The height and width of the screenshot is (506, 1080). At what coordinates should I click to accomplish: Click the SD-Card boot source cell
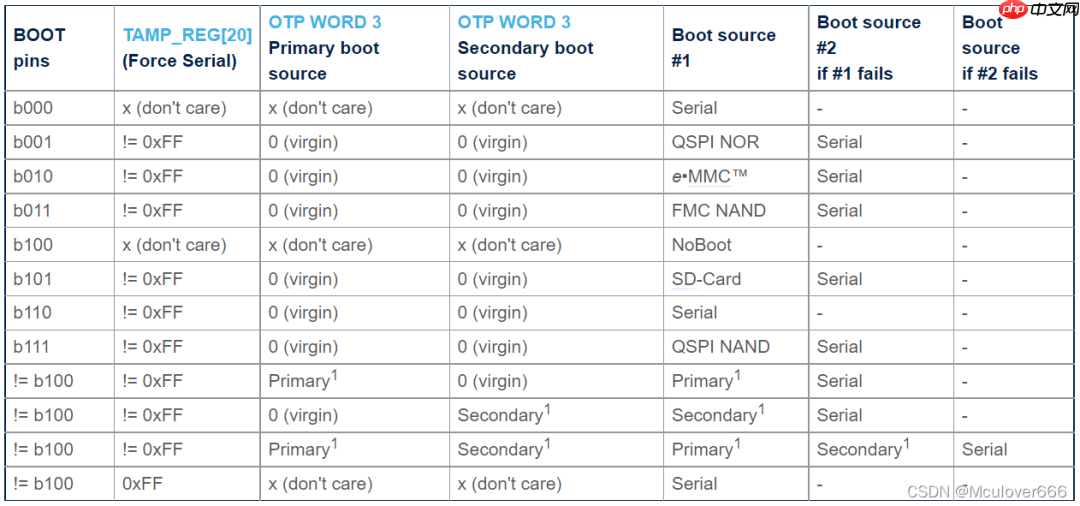point(706,279)
